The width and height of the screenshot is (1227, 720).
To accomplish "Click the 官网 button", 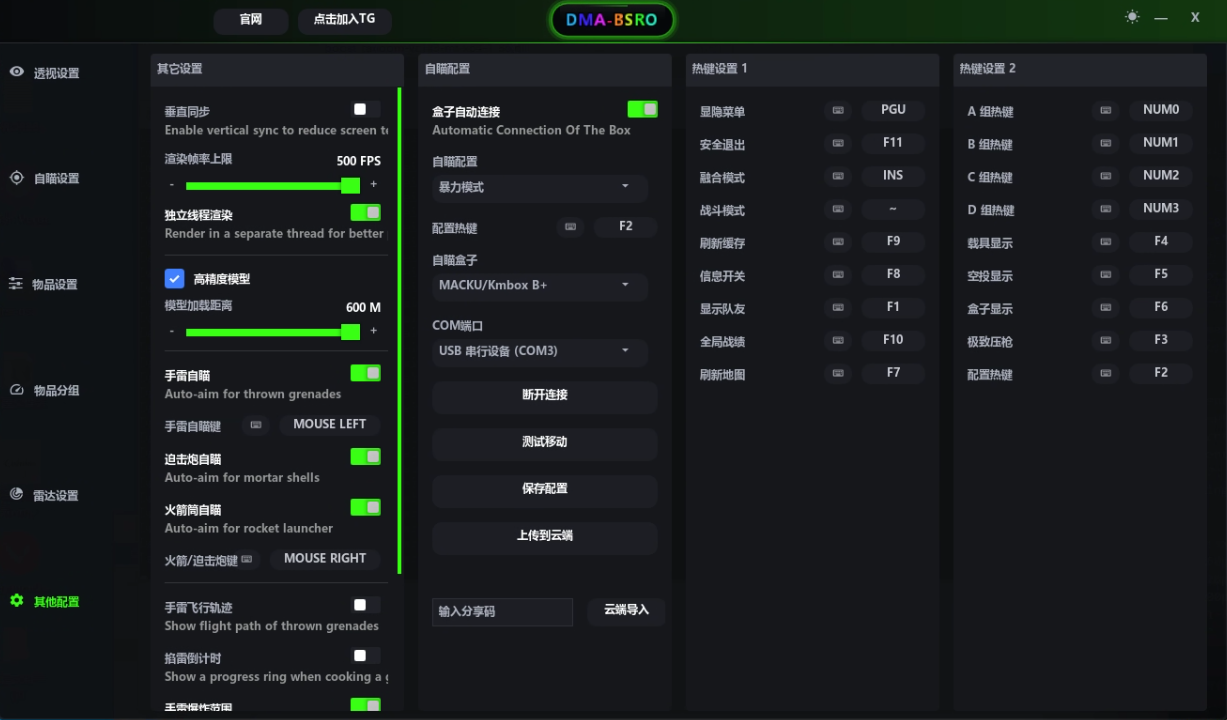I will 250,20.
